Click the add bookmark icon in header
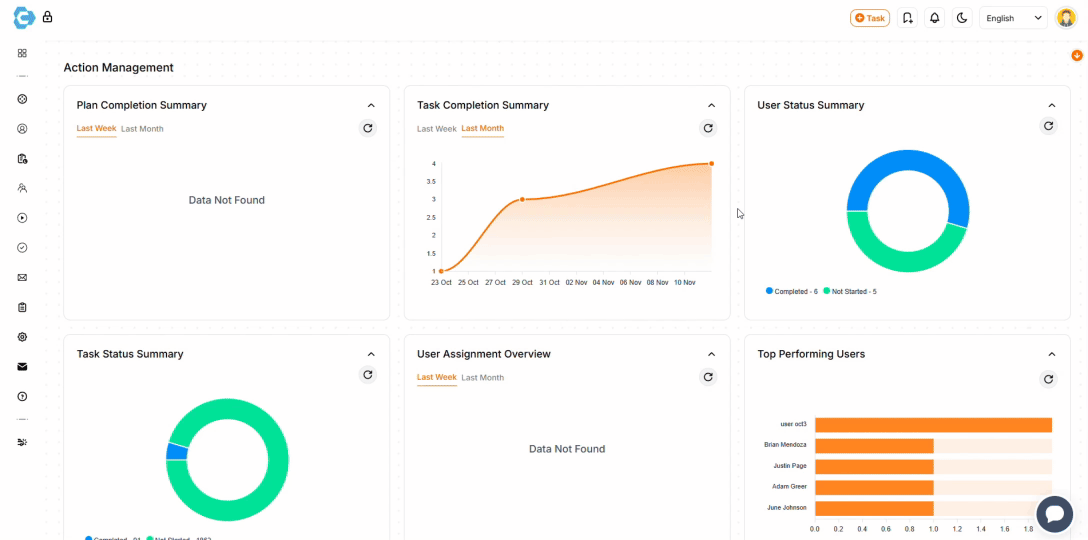This screenshot has width=1088, height=540. pyautogui.click(x=907, y=18)
